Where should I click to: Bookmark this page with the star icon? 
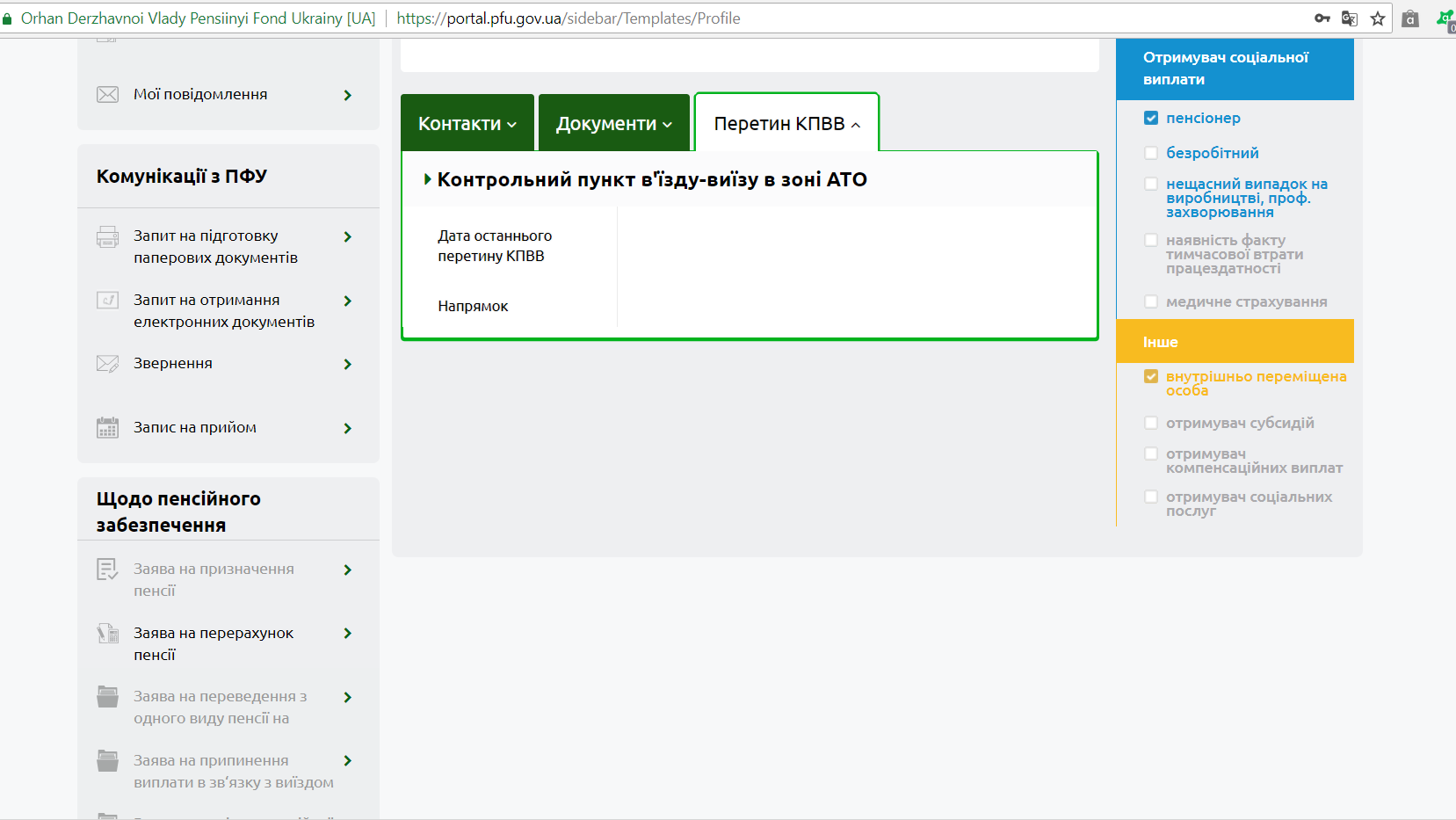(1377, 18)
